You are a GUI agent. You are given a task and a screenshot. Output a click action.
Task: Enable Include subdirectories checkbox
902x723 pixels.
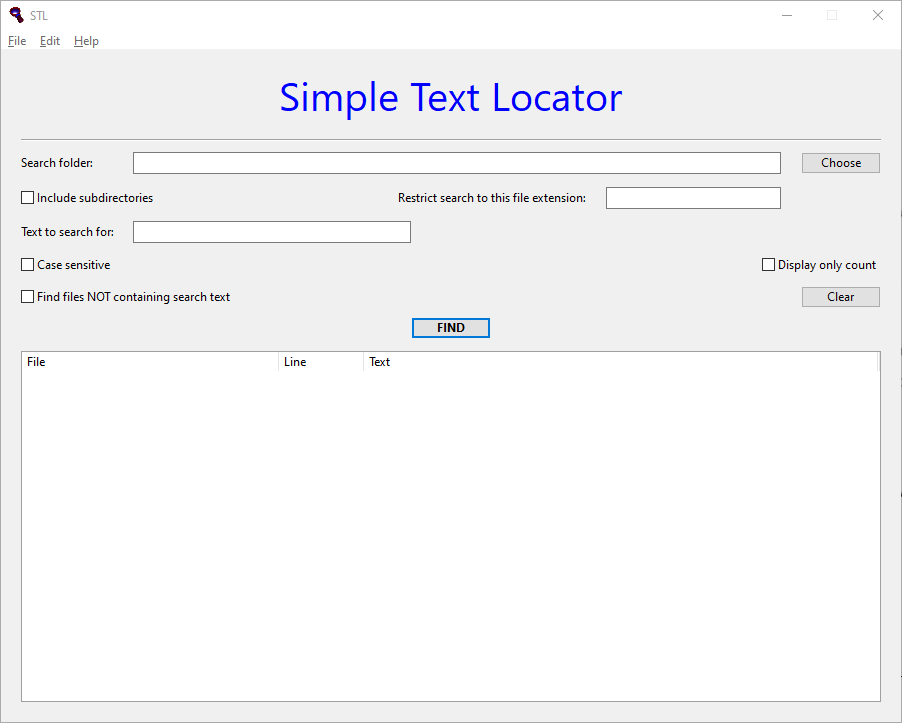pyautogui.click(x=28, y=198)
